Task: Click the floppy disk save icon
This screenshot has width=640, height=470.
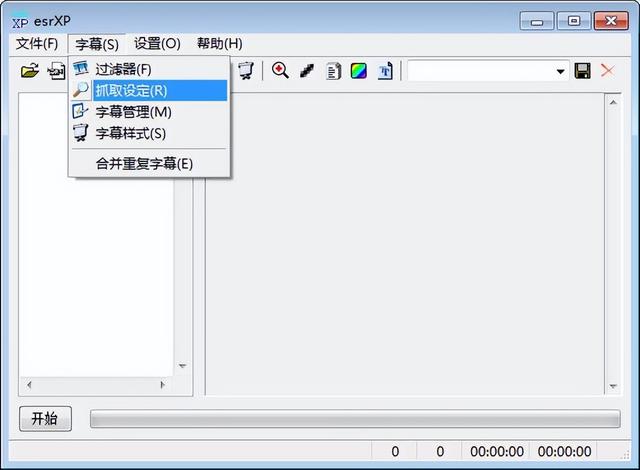Action: coord(582,71)
